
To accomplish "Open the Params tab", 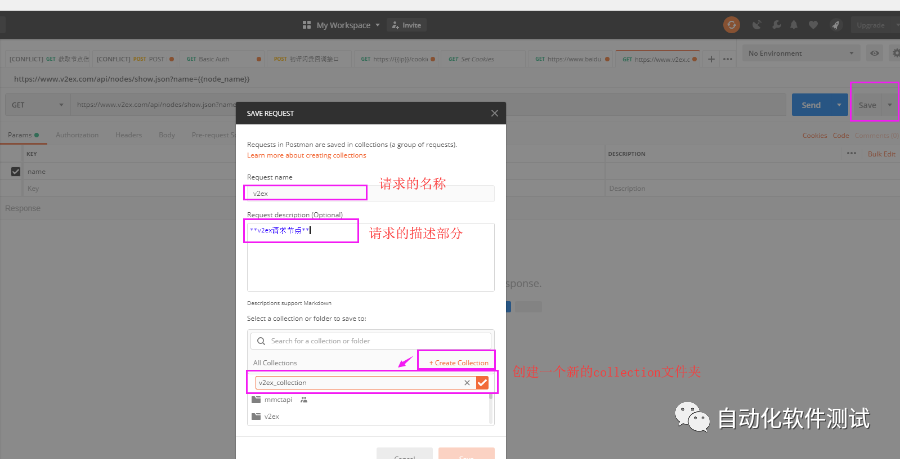I will [22, 135].
